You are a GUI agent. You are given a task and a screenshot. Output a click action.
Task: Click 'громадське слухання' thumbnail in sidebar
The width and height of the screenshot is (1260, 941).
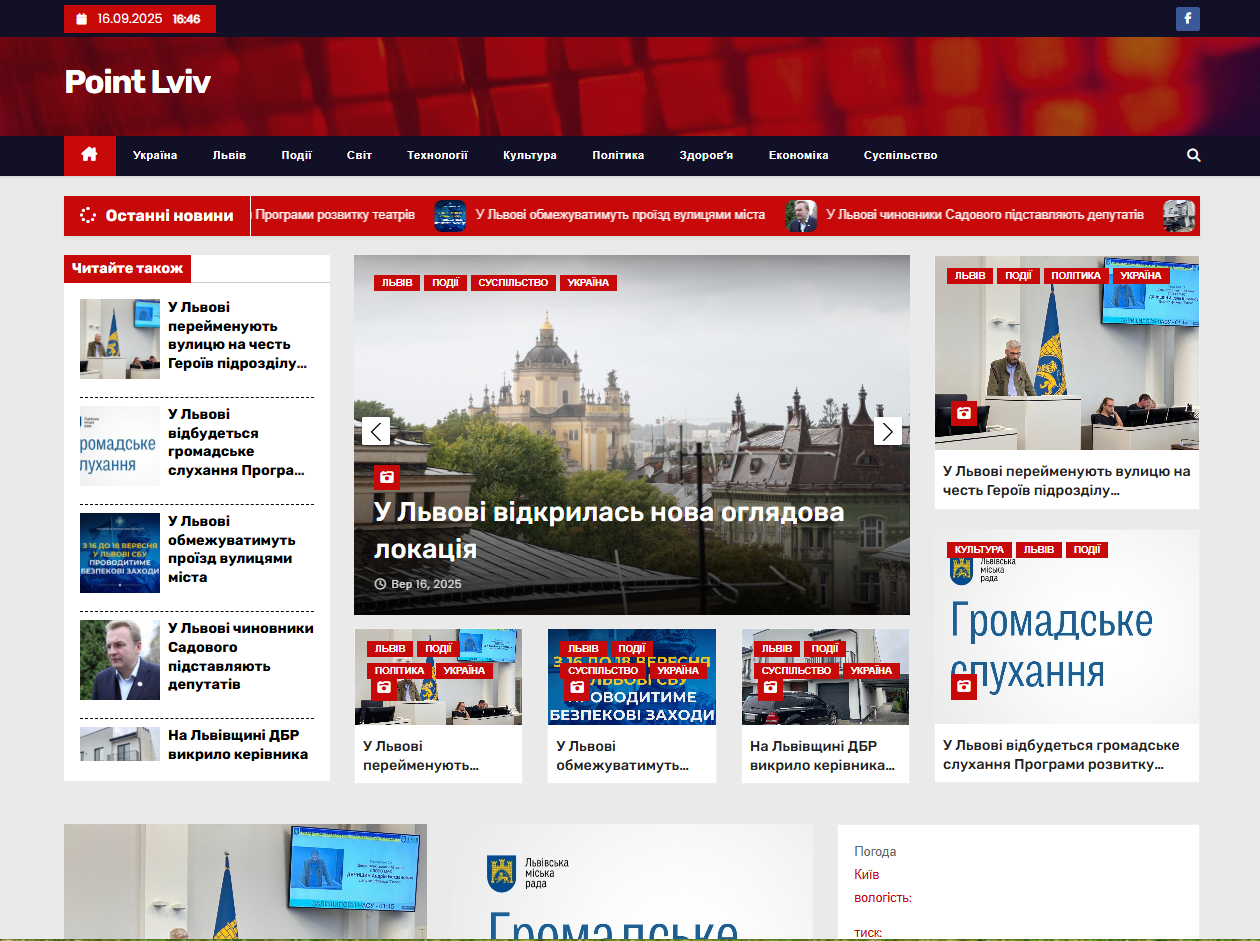click(120, 446)
